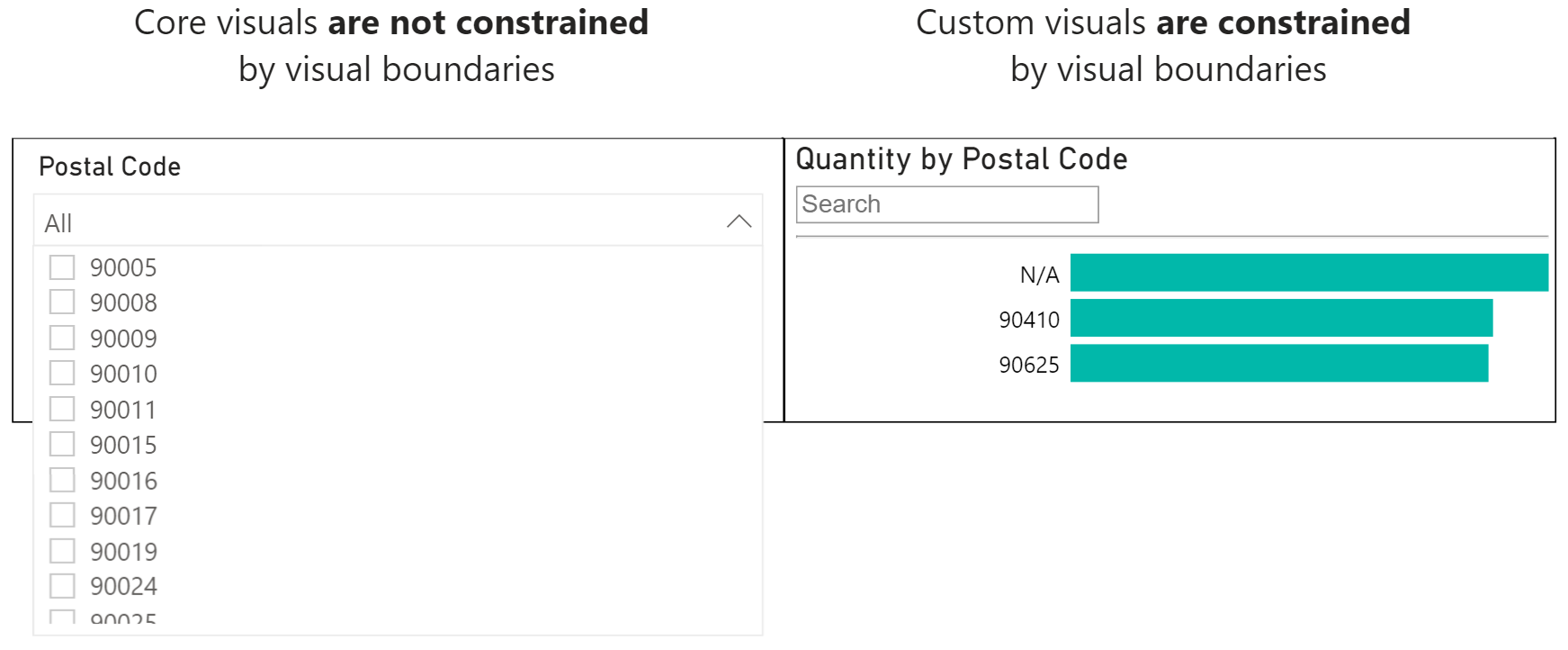
Task: Open the slicer dropdown showing All
Action: pos(378,222)
